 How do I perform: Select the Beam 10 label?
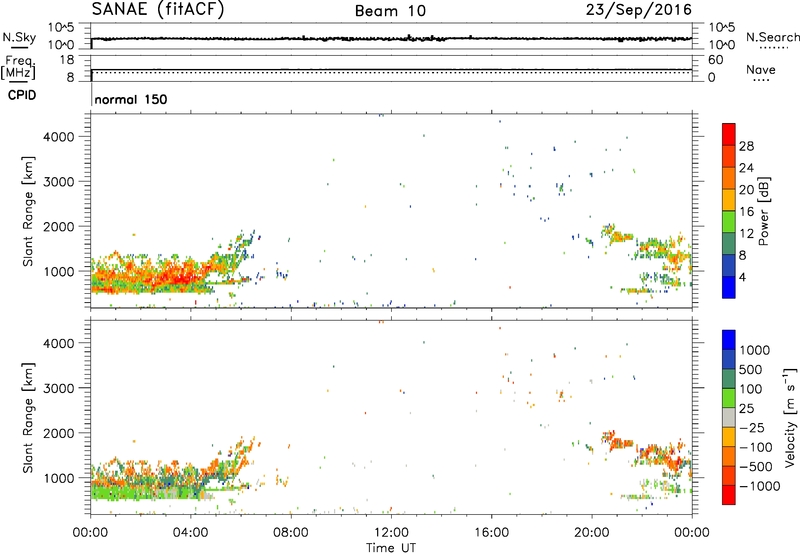click(390, 11)
